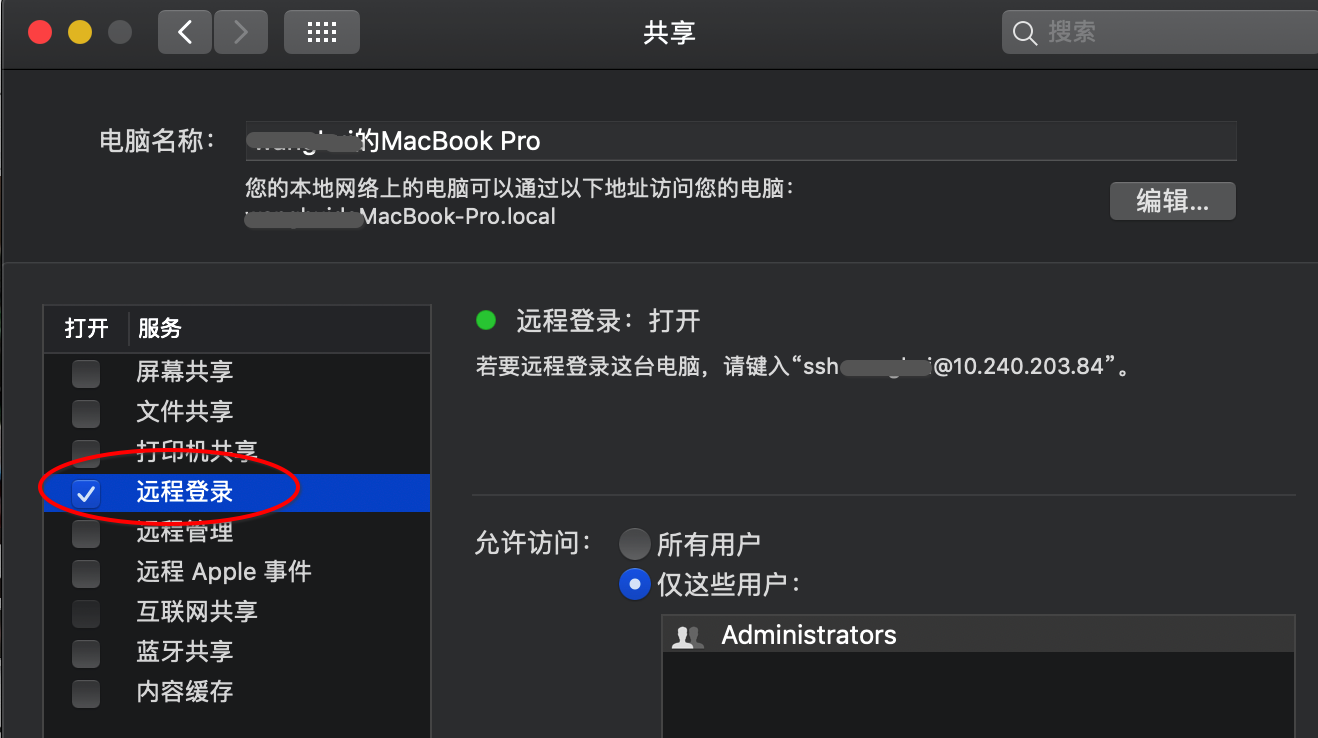Show all preferences with the grid icon
This screenshot has height=738, width=1318.
coord(321,32)
